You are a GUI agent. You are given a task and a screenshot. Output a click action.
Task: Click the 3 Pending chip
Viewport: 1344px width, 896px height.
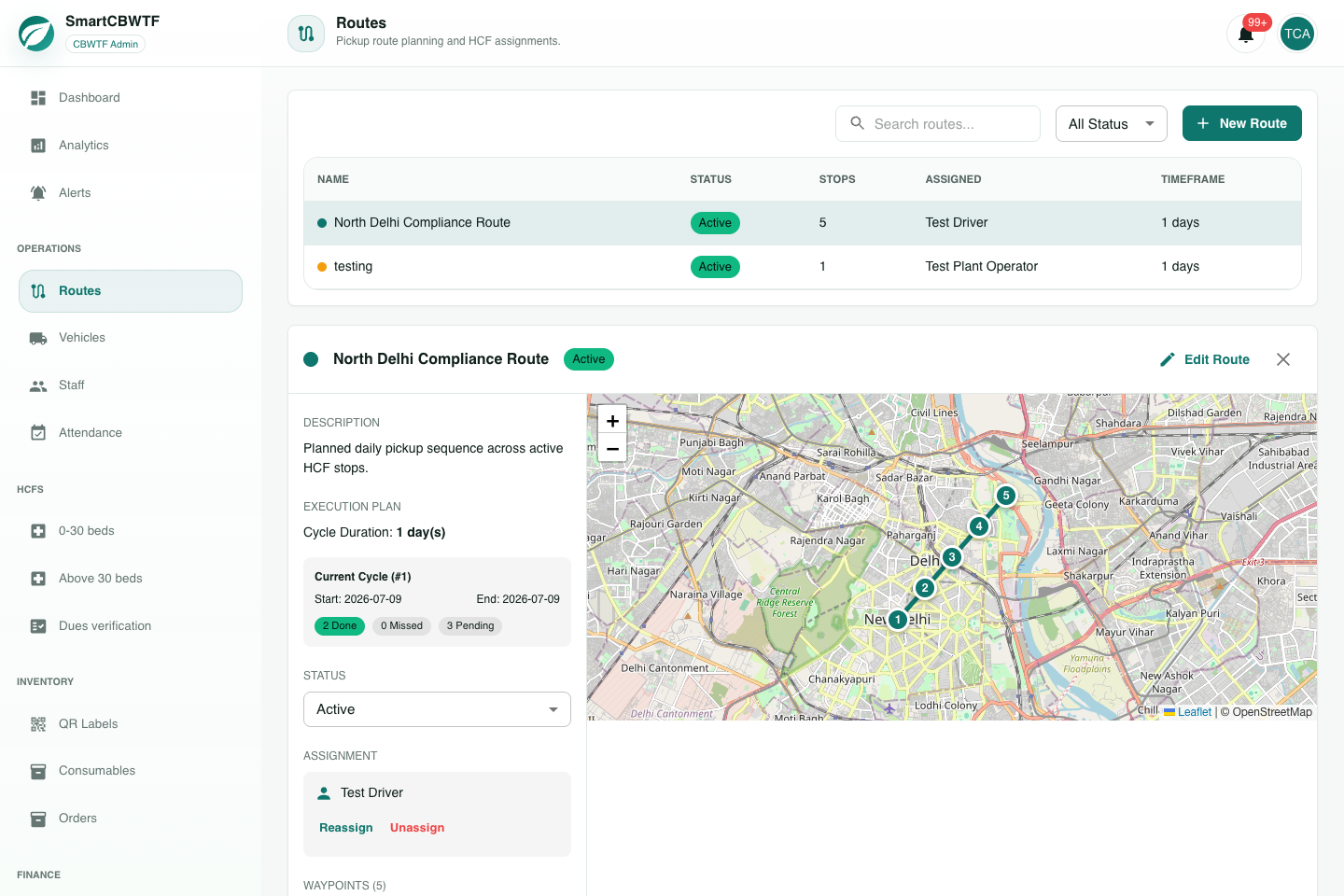pyautogui.click(x=470, y=626)
